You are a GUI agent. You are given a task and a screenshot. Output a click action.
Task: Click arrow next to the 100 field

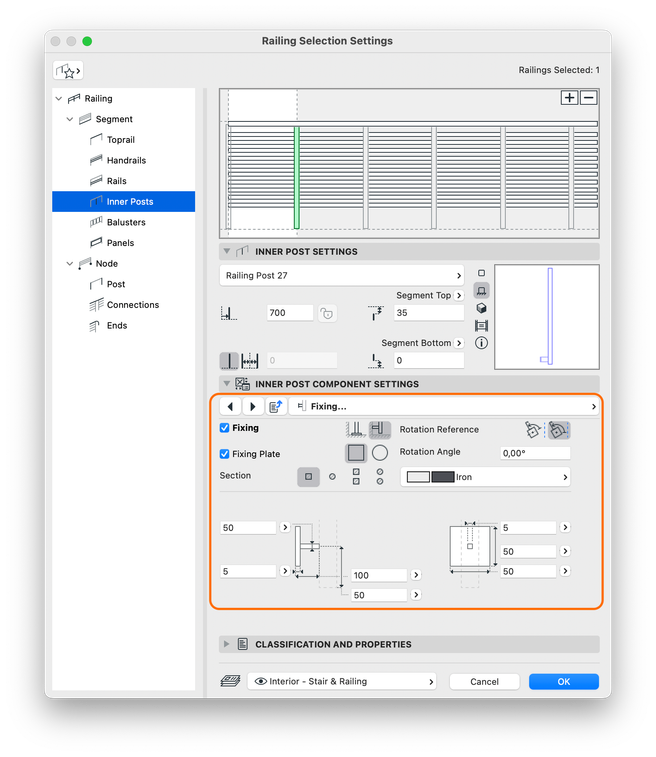[416, 575]
